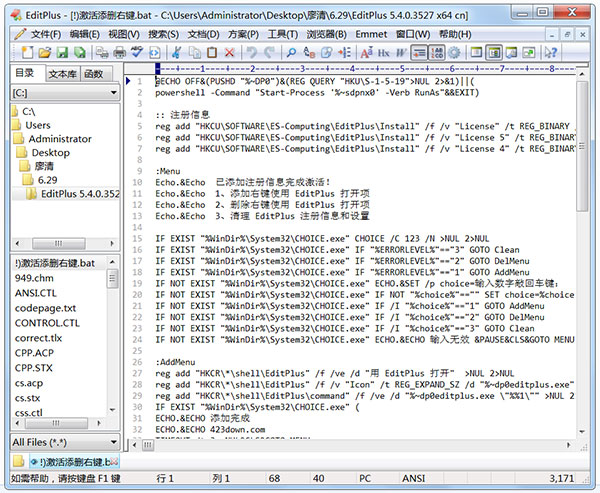This screenshot has width=600, height=493.
Task: Open the Emmet menu
Action: tap(371, 34)
